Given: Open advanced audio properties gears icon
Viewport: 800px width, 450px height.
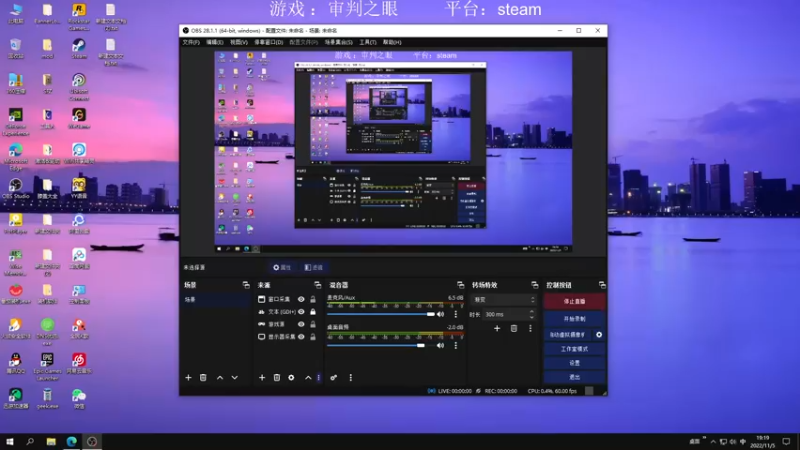Looking at the screenshot, I should point(334,378).
